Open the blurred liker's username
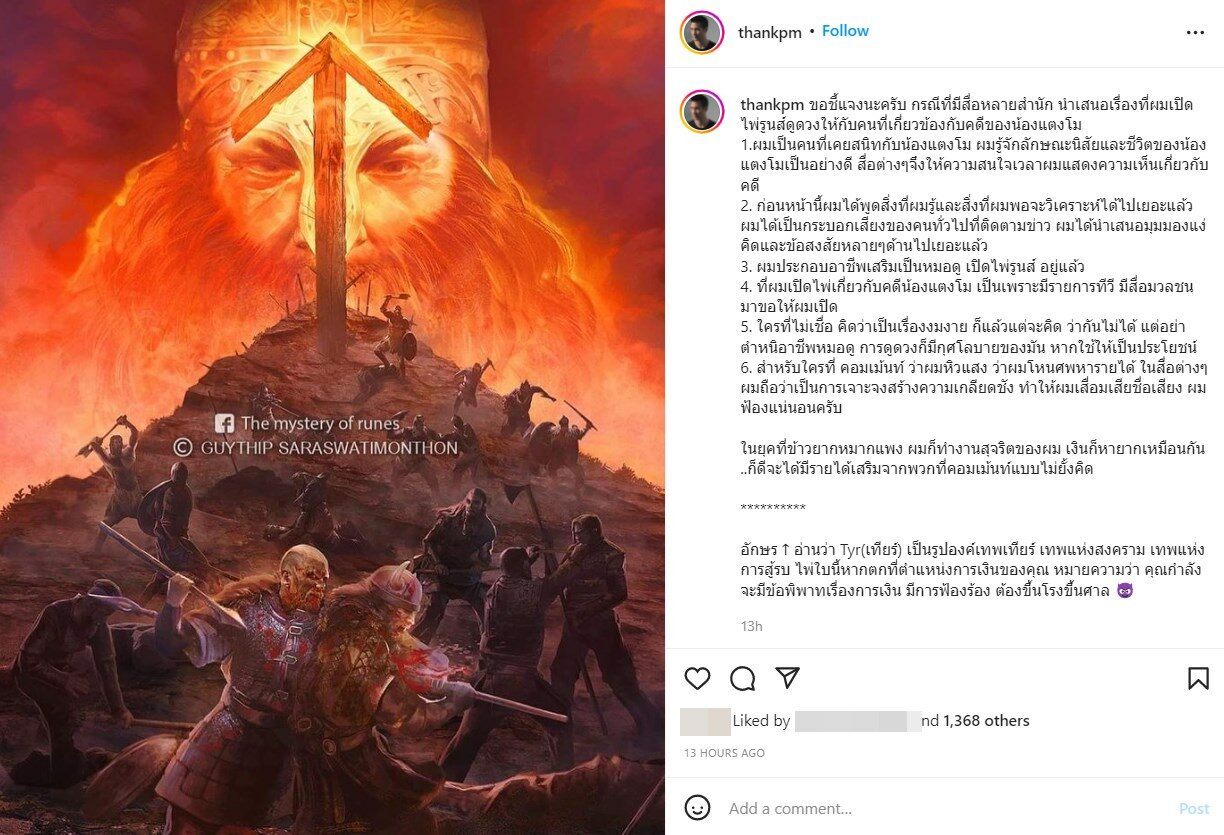Viewport: 1224px width, 835px height. (858, 721)
